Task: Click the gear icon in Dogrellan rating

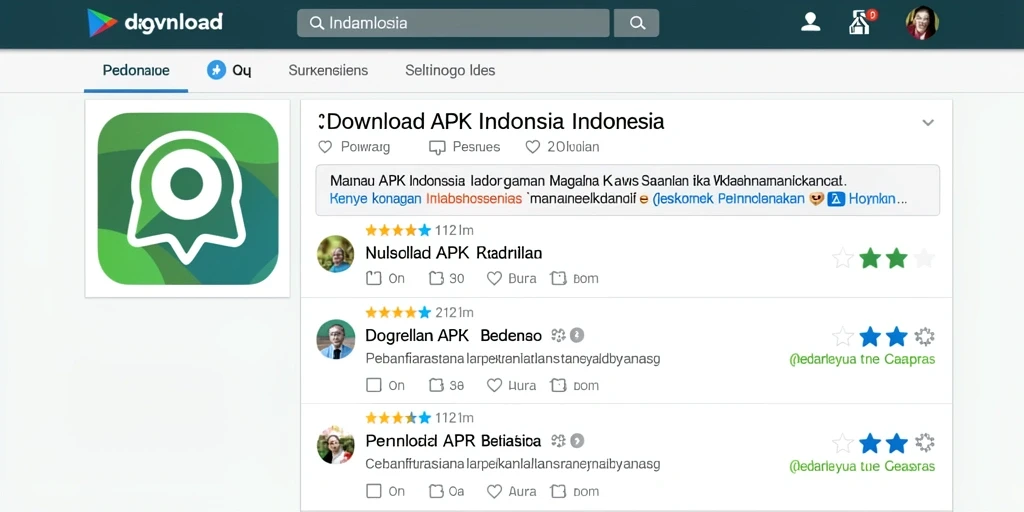Action: click(924, 337)
